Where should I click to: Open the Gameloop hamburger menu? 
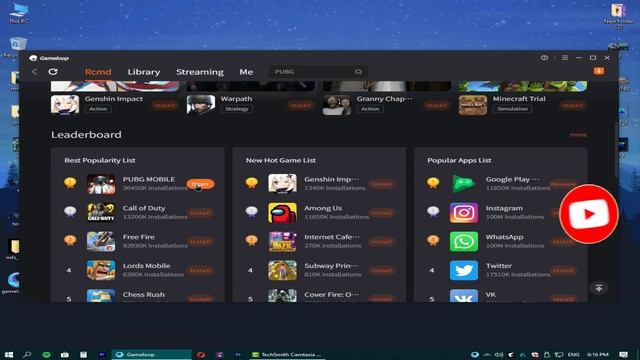coord(565,58)
